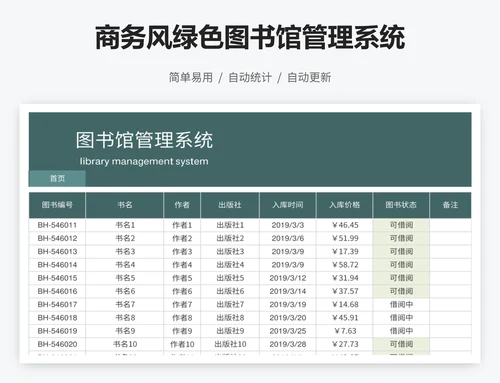Select the 出版社10 cell
Image resolution: width=500 pixels, height=383 pixels.
coord(230,344)
